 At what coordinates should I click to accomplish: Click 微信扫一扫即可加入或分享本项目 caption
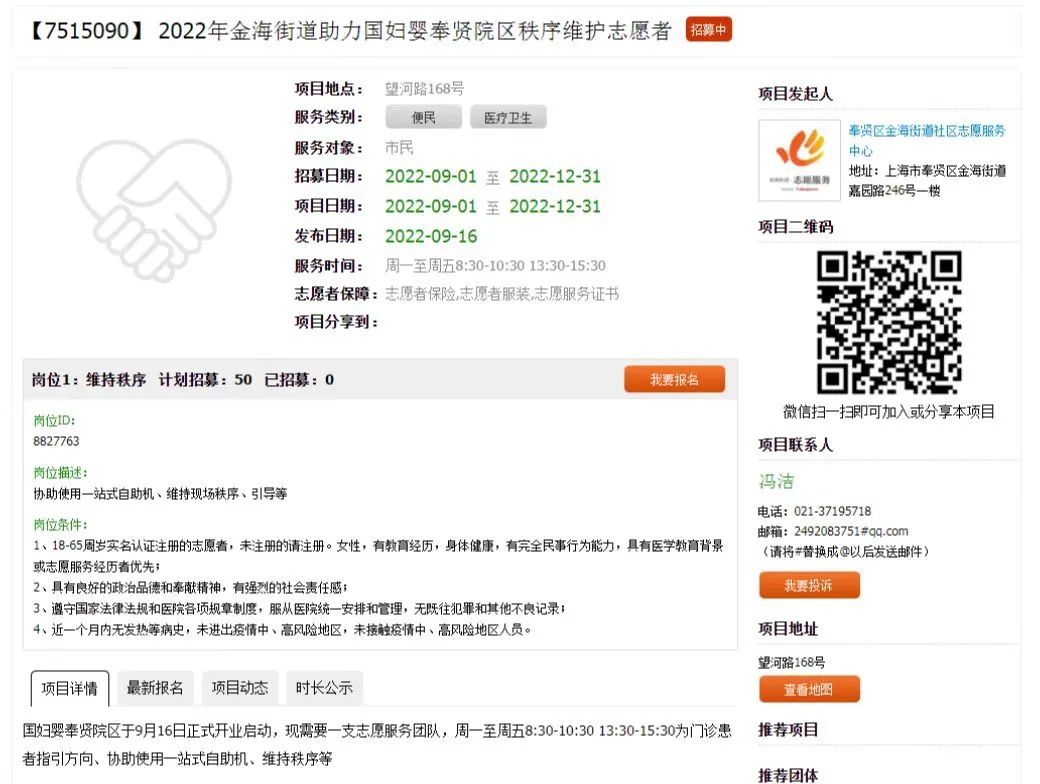click(889, 411)
